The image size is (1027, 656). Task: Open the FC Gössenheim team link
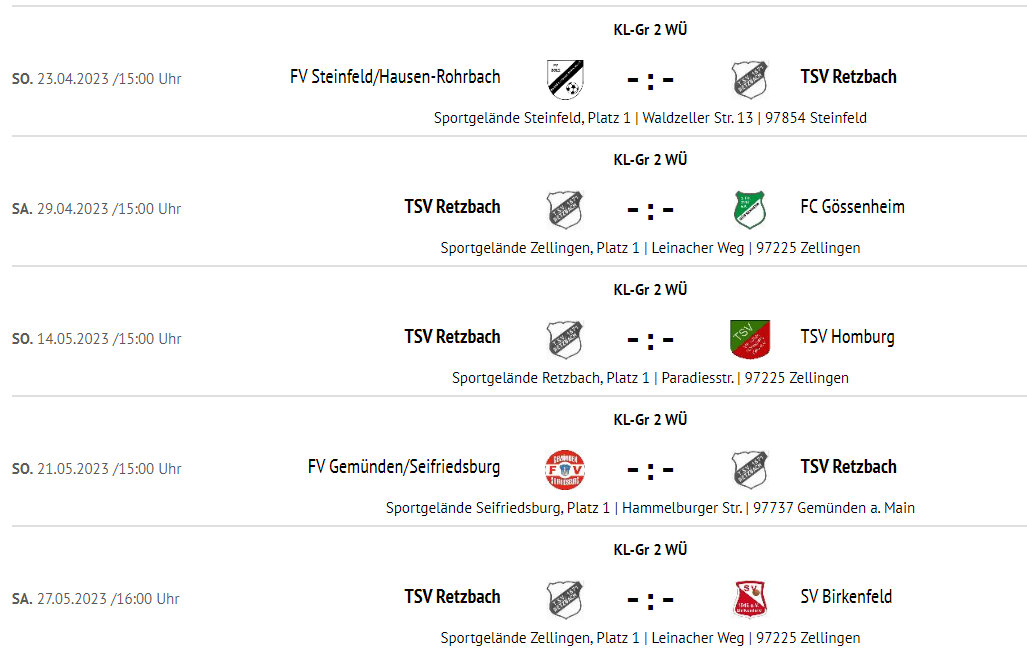pyautogui.click(x=852, y=207)
